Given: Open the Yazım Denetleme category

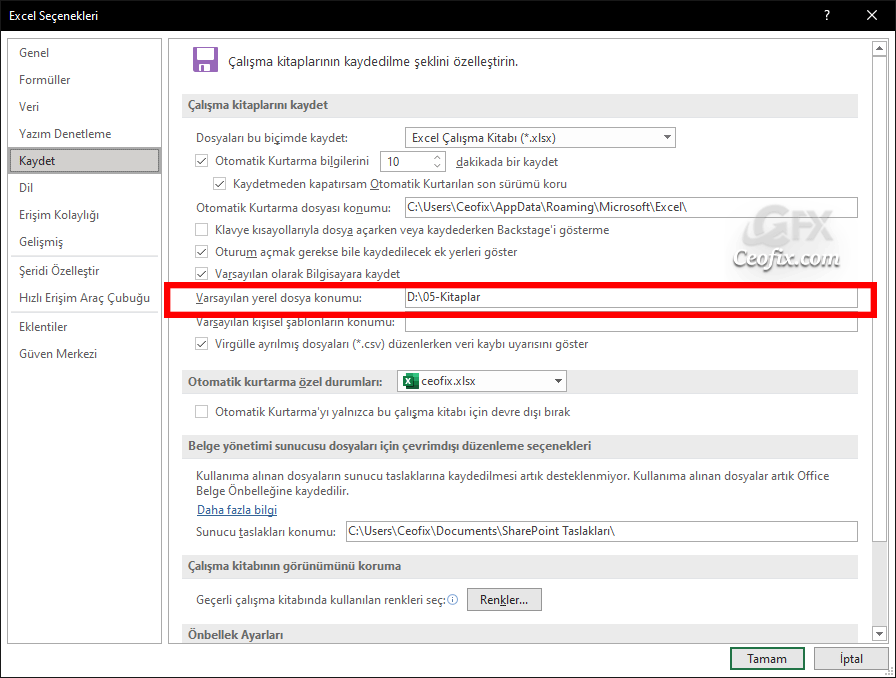Looking at the screenshot, I should (x=85, y=134).
